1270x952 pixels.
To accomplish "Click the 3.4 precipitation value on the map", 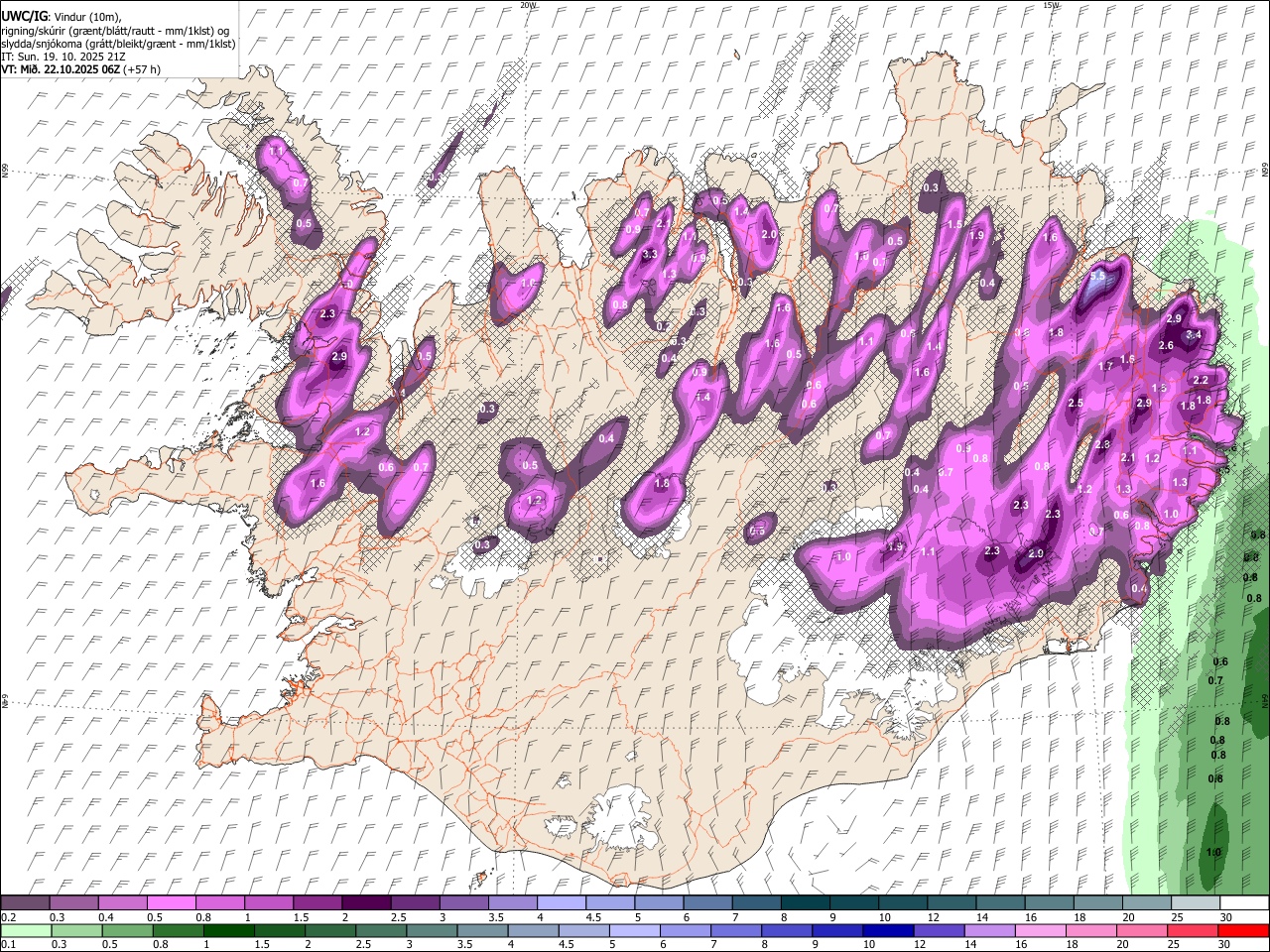I will click(x=1194, y=335).
